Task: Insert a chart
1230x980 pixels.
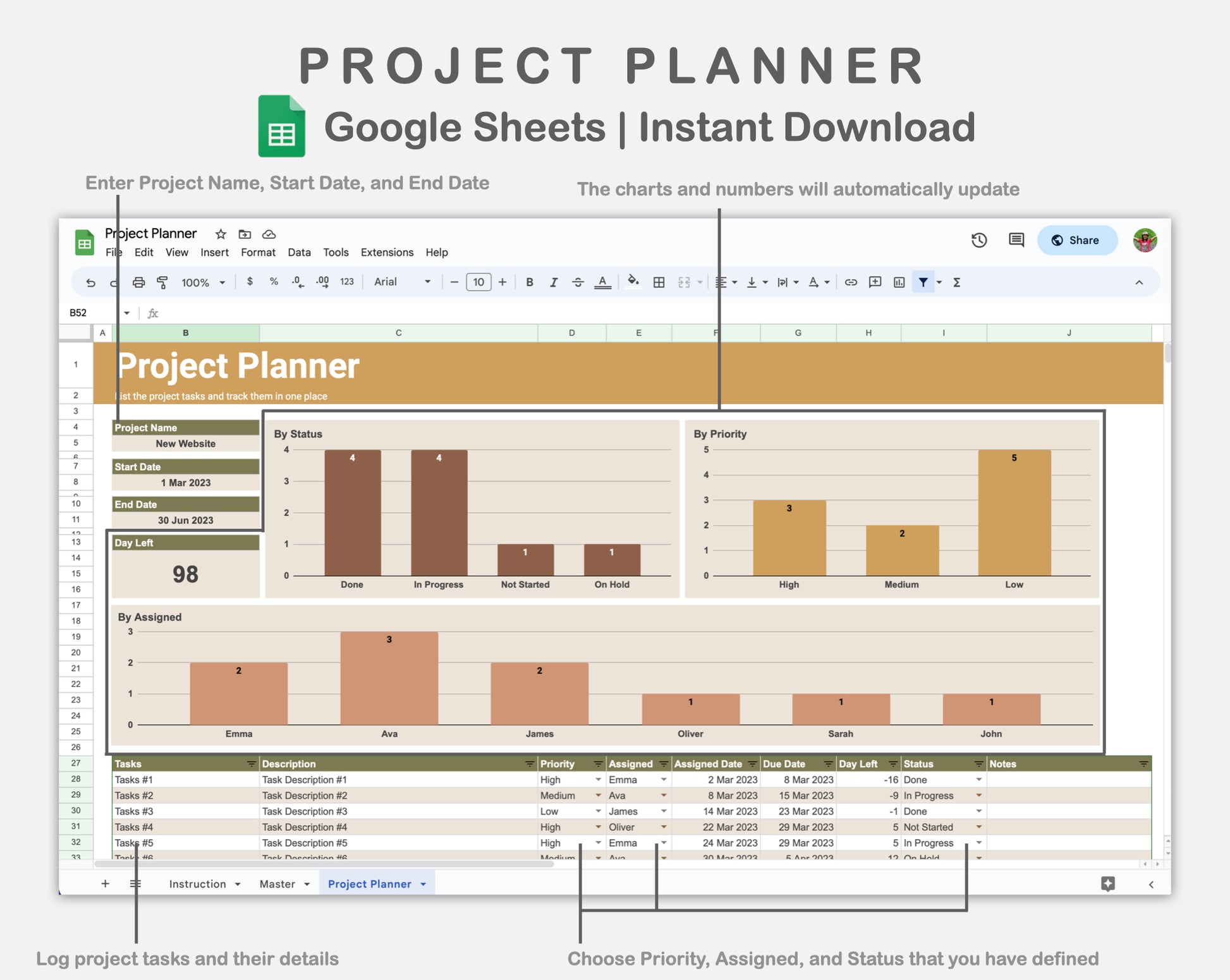Action: (899, 282)
